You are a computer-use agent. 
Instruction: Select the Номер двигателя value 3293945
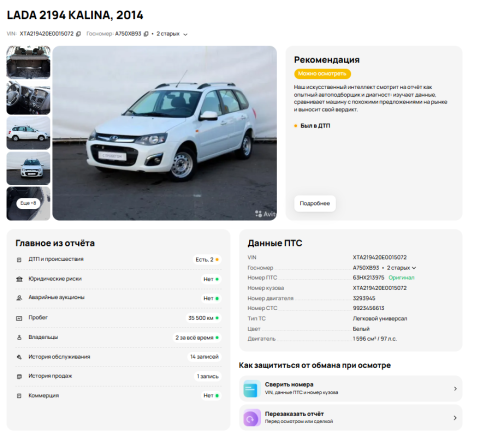pyautogui.click(x=364, y=298)
